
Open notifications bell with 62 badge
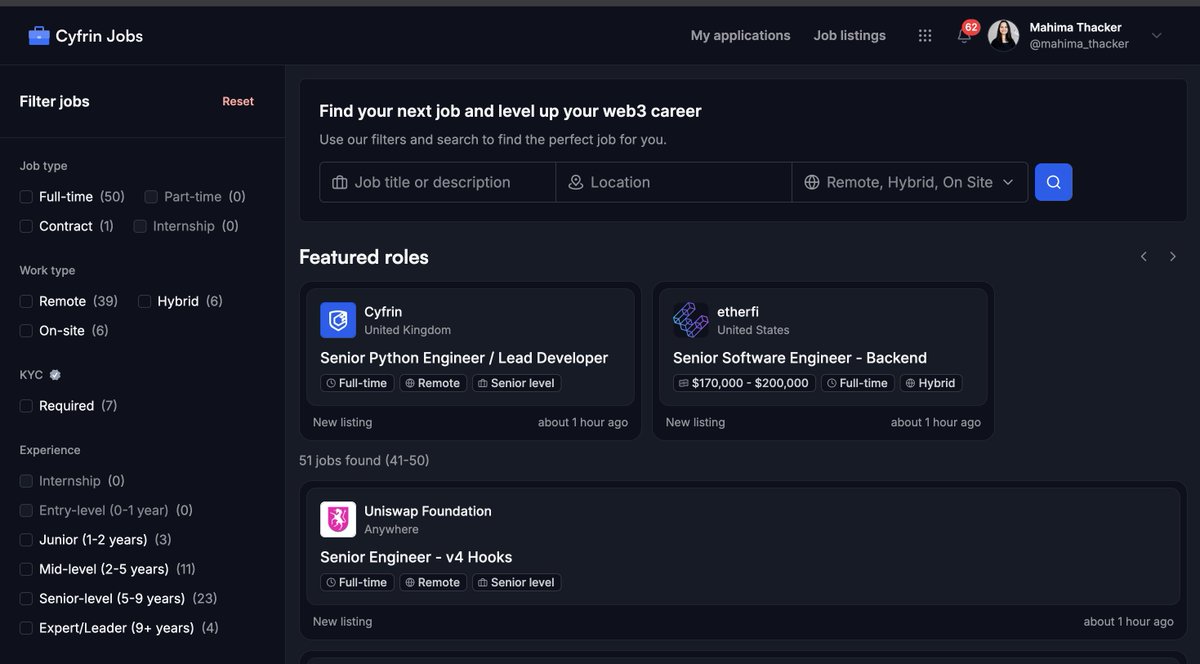point(964,35)
